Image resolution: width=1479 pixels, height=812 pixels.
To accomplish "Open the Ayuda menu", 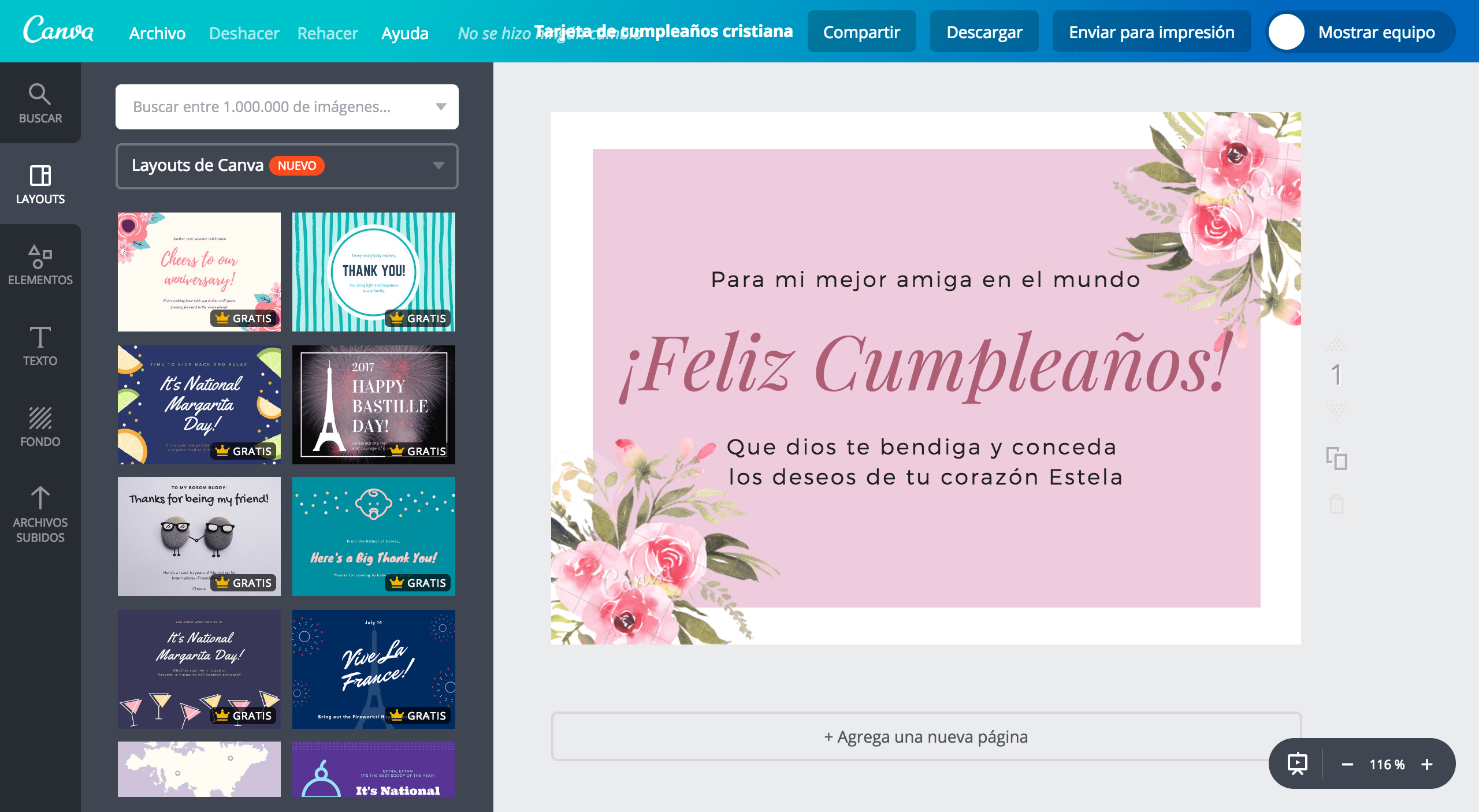I will 405,32.
